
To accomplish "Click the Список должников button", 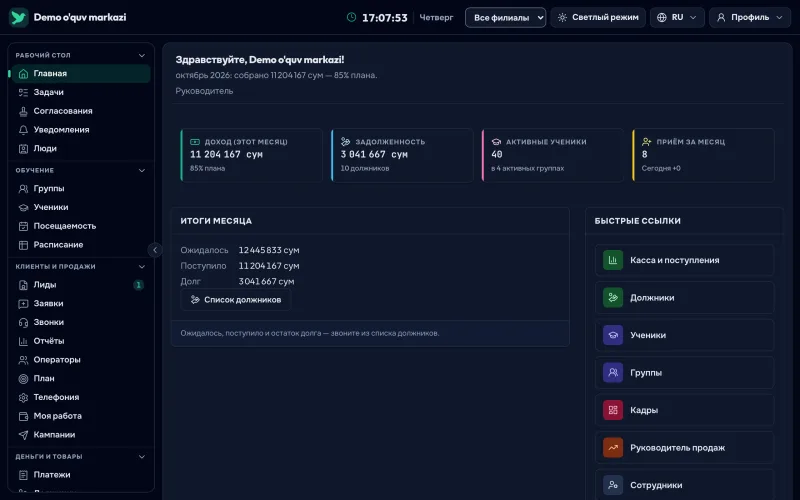I will pos(236,300).
